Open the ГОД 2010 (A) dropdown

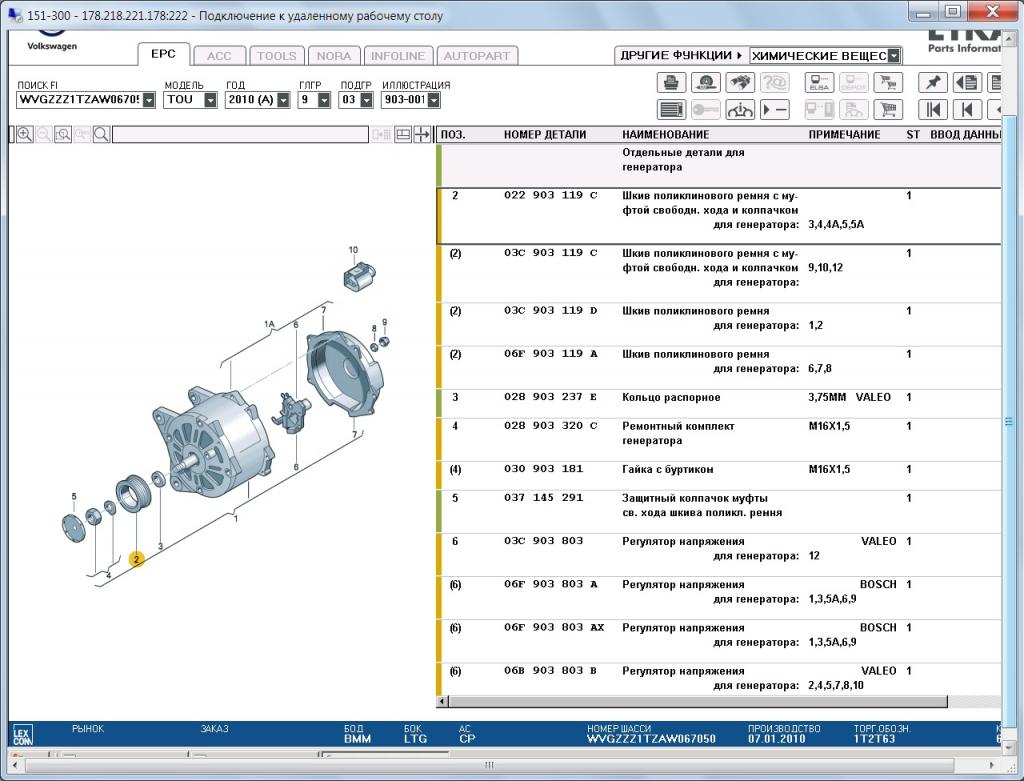coord(283,100)
